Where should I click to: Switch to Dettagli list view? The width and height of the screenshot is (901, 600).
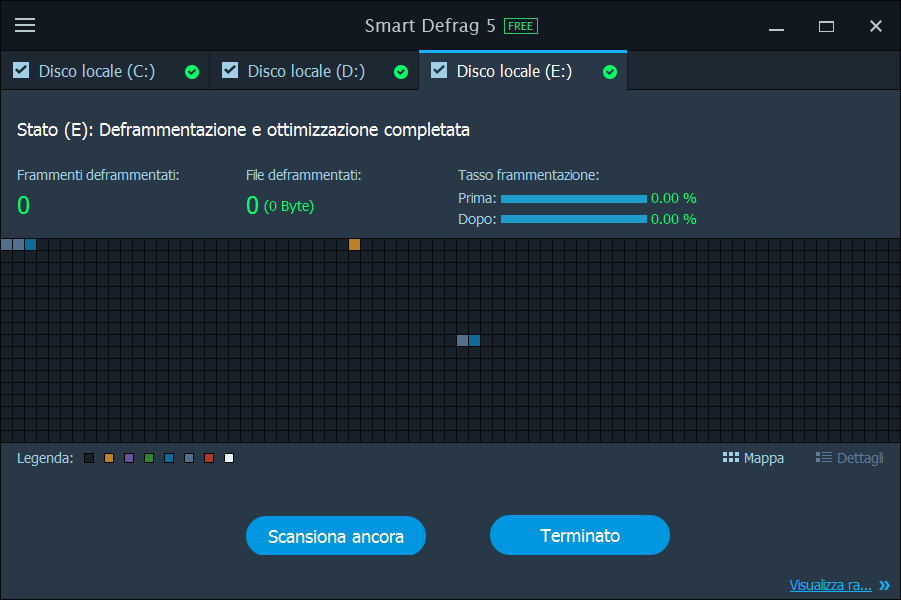coord(849,458)
